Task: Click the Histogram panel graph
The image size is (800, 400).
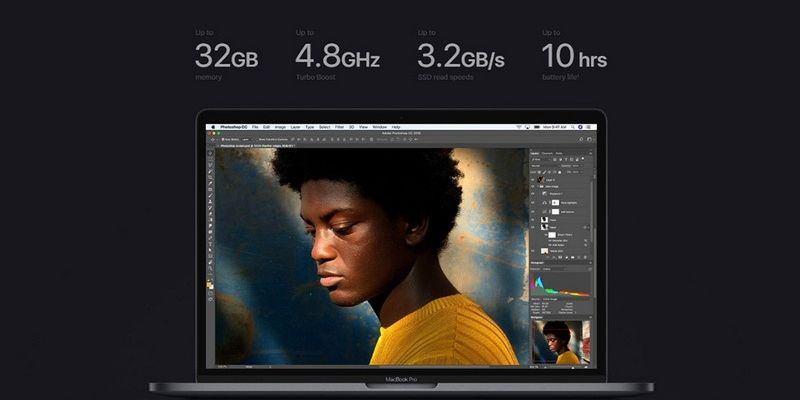Action: [x=561, y=285]
